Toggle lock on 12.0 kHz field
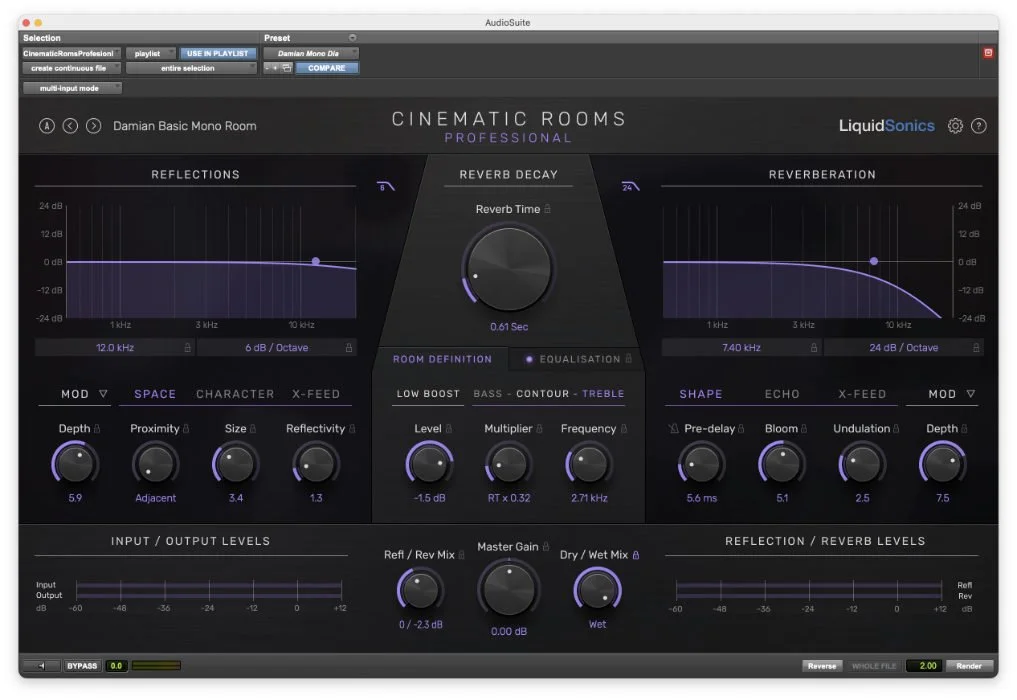 point(187,348)
